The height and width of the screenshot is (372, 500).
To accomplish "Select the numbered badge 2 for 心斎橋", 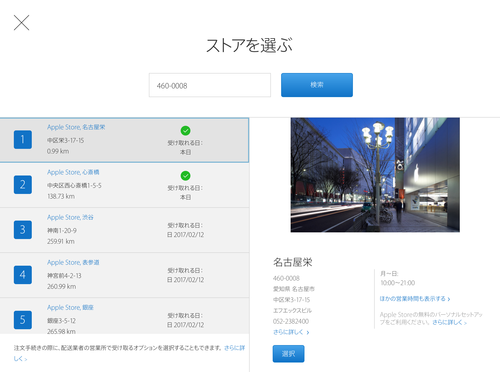I will [x=23, y=184].
